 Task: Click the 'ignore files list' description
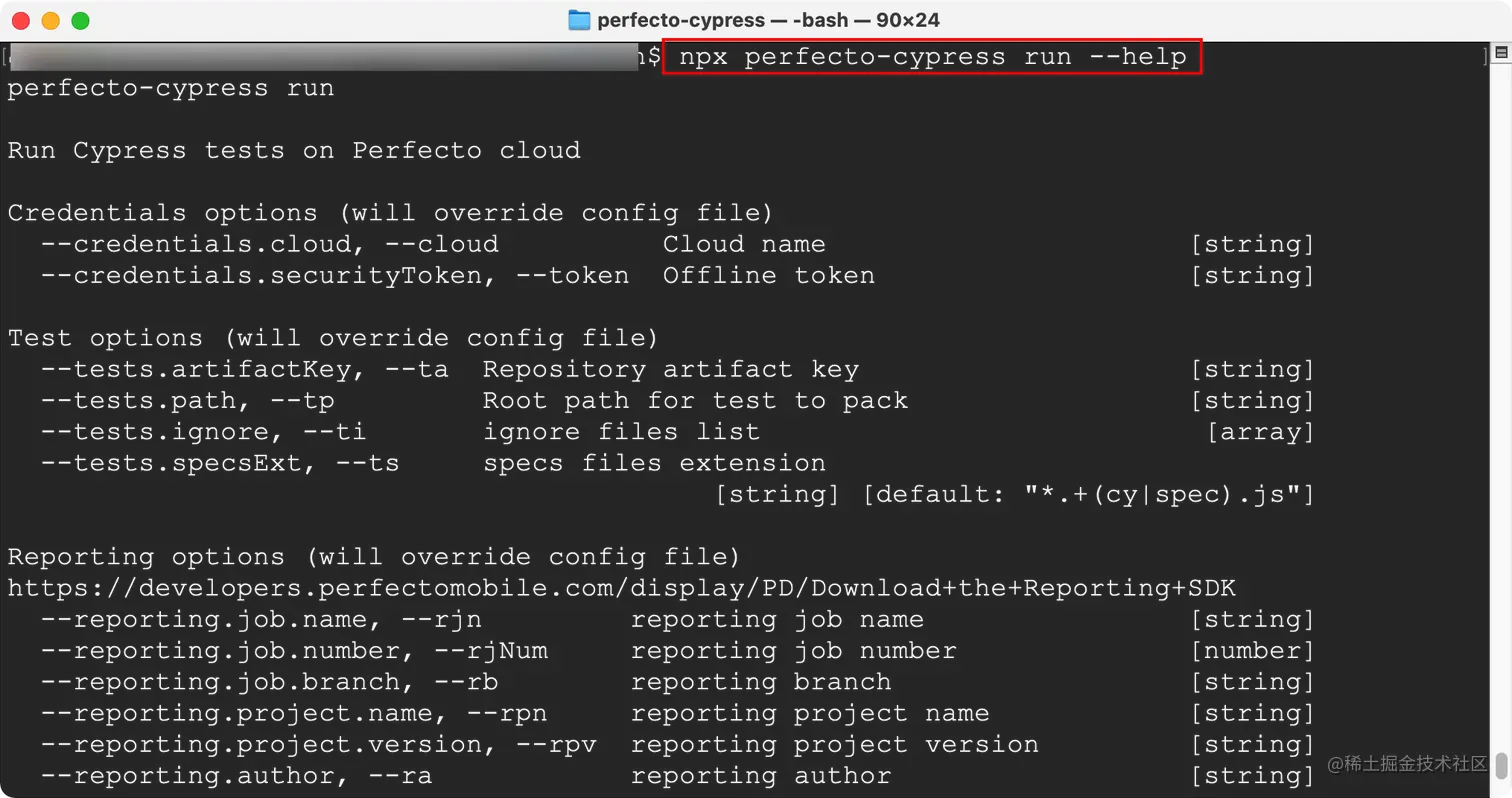[x=622, y=431]
